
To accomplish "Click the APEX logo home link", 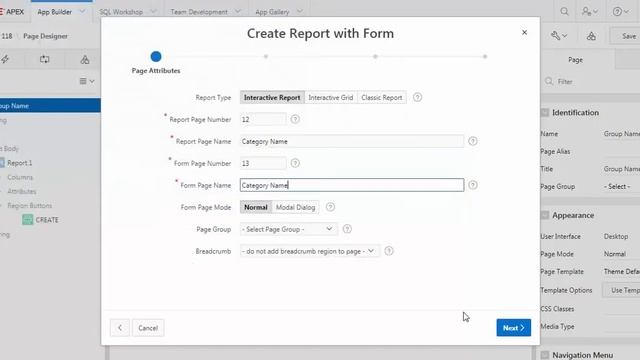I will click(x=12, y=12).
